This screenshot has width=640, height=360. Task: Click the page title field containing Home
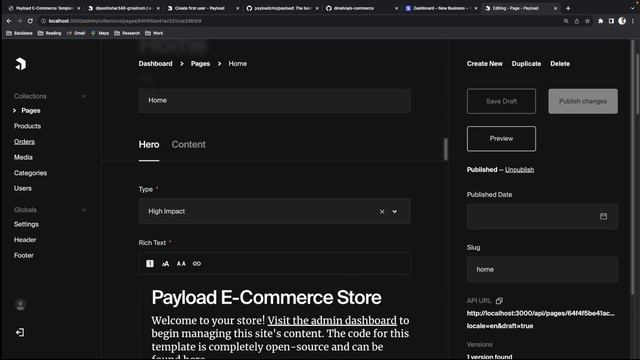click(x=275, y=100)
